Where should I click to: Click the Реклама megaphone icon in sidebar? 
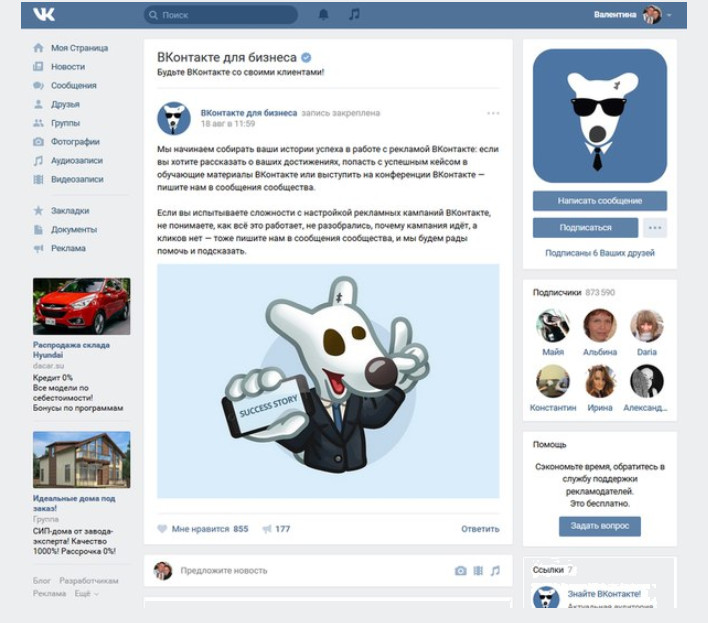coord(38,248)
